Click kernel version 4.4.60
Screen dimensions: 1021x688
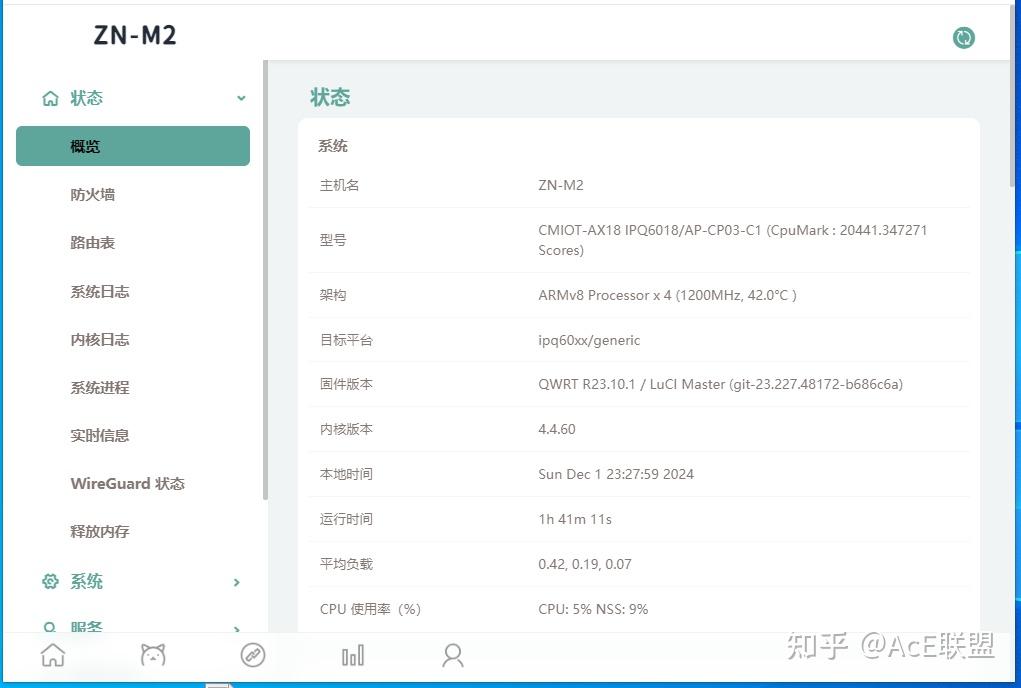[557, 430]
